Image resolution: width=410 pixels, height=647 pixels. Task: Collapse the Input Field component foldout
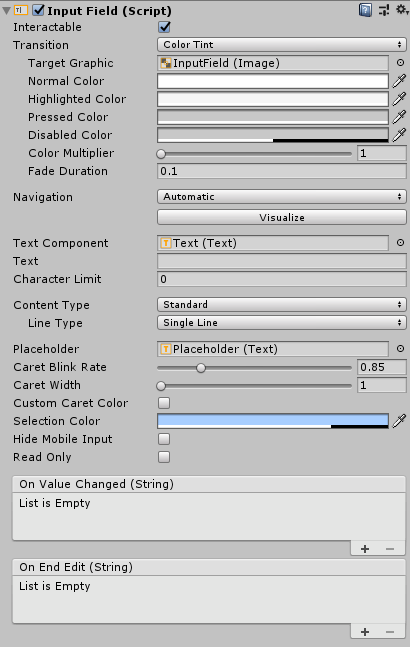pyautogui.click(x=6, y=11)
